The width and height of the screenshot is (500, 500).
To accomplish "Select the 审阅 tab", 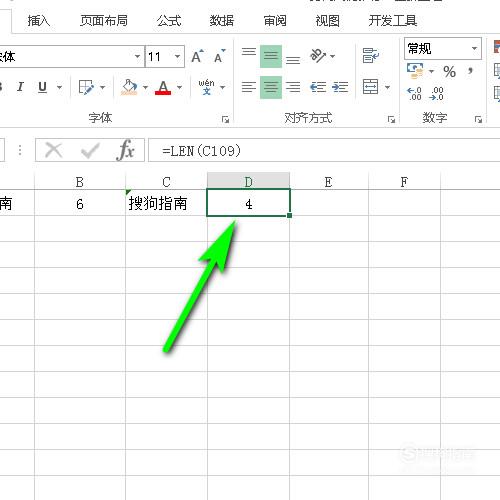I will 275,21.
